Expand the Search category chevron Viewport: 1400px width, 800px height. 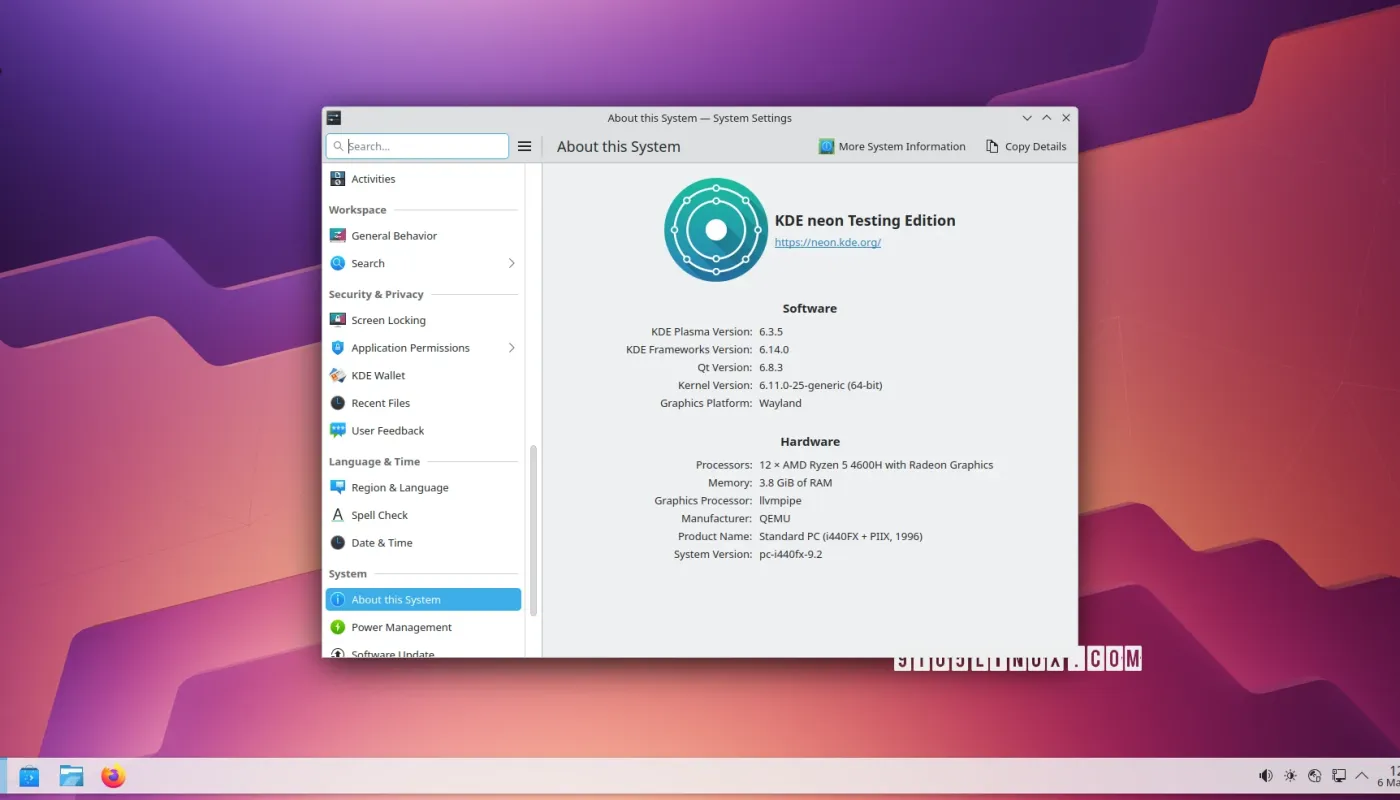point(511,264)
